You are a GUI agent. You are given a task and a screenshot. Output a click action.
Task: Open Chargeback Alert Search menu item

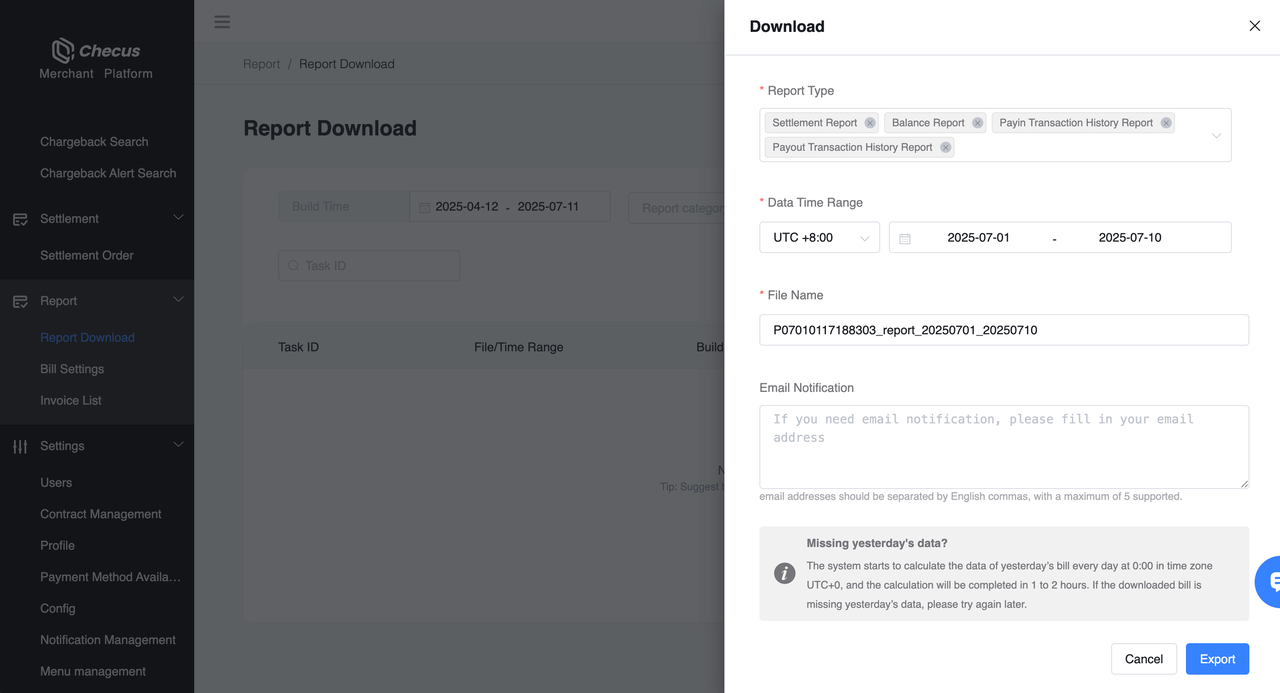pyautogui.click(x=108, y=173)
